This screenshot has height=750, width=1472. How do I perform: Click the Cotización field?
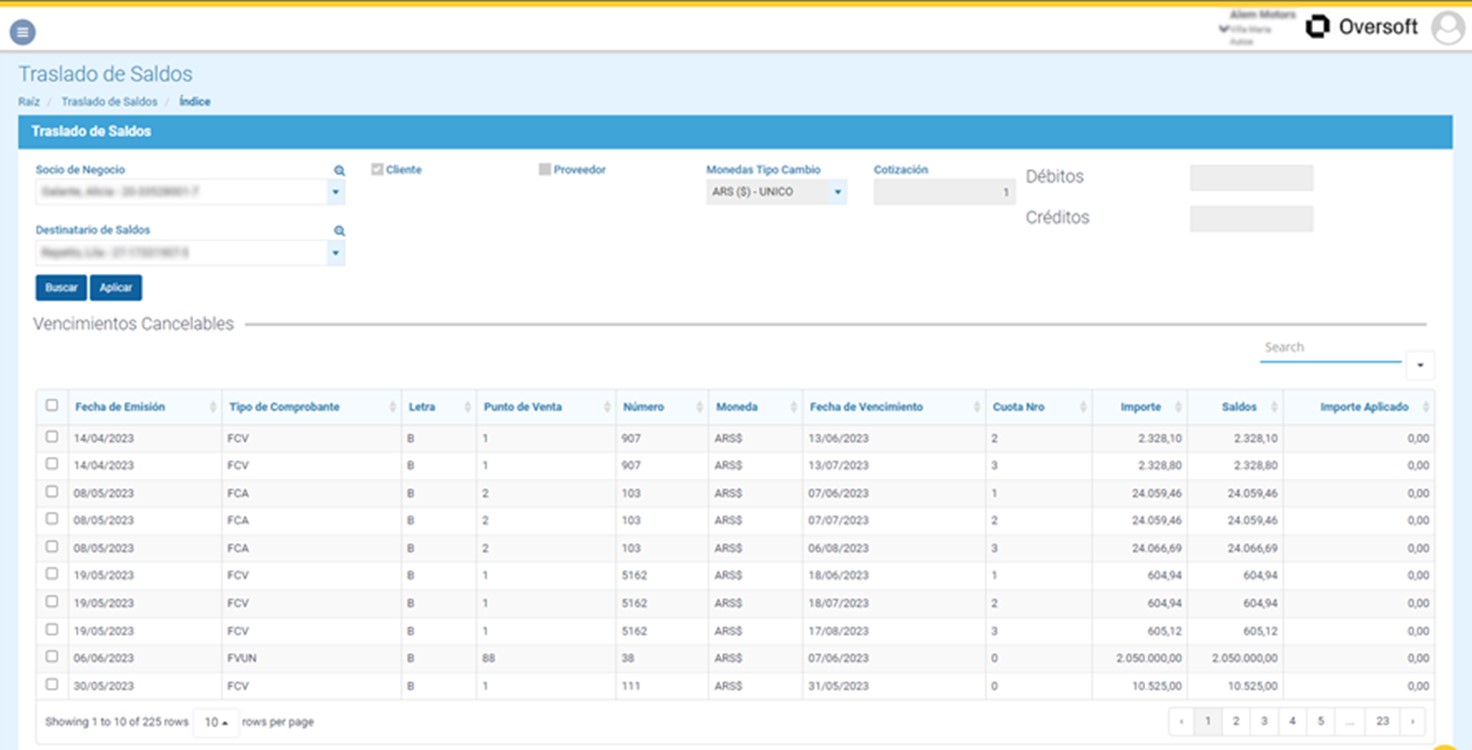(944, 192)
